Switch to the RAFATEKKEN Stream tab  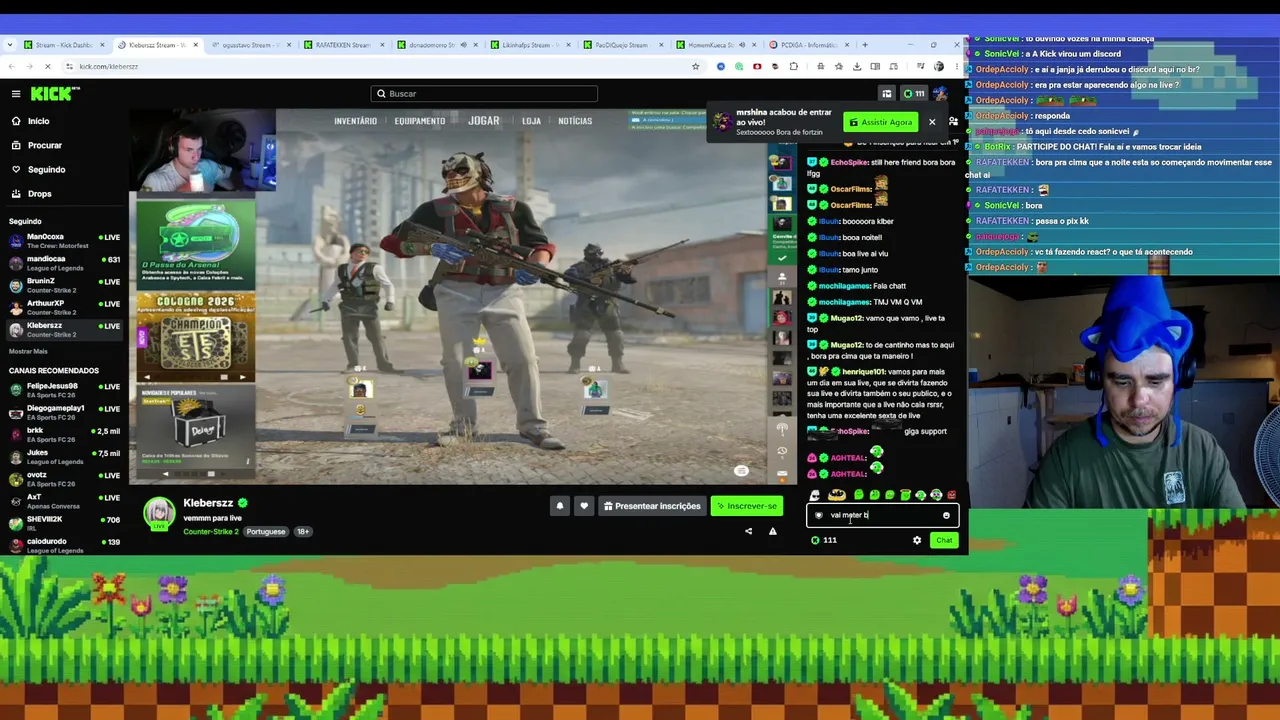pos(341,45)
